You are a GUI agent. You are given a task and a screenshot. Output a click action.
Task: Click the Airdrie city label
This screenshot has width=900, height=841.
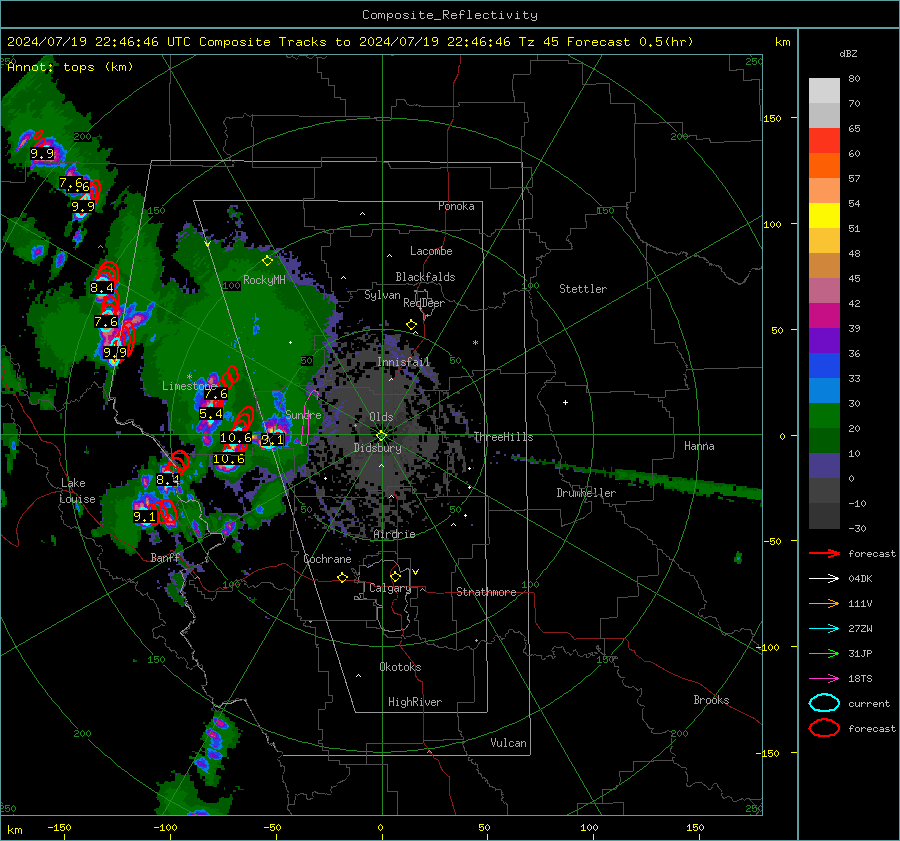pos(394,534)
